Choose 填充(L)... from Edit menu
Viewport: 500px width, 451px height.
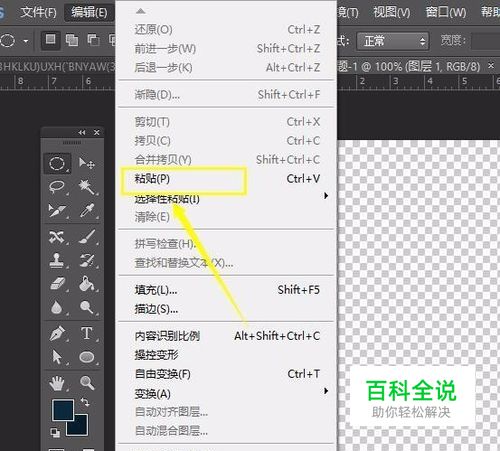[x=227, y=290]
